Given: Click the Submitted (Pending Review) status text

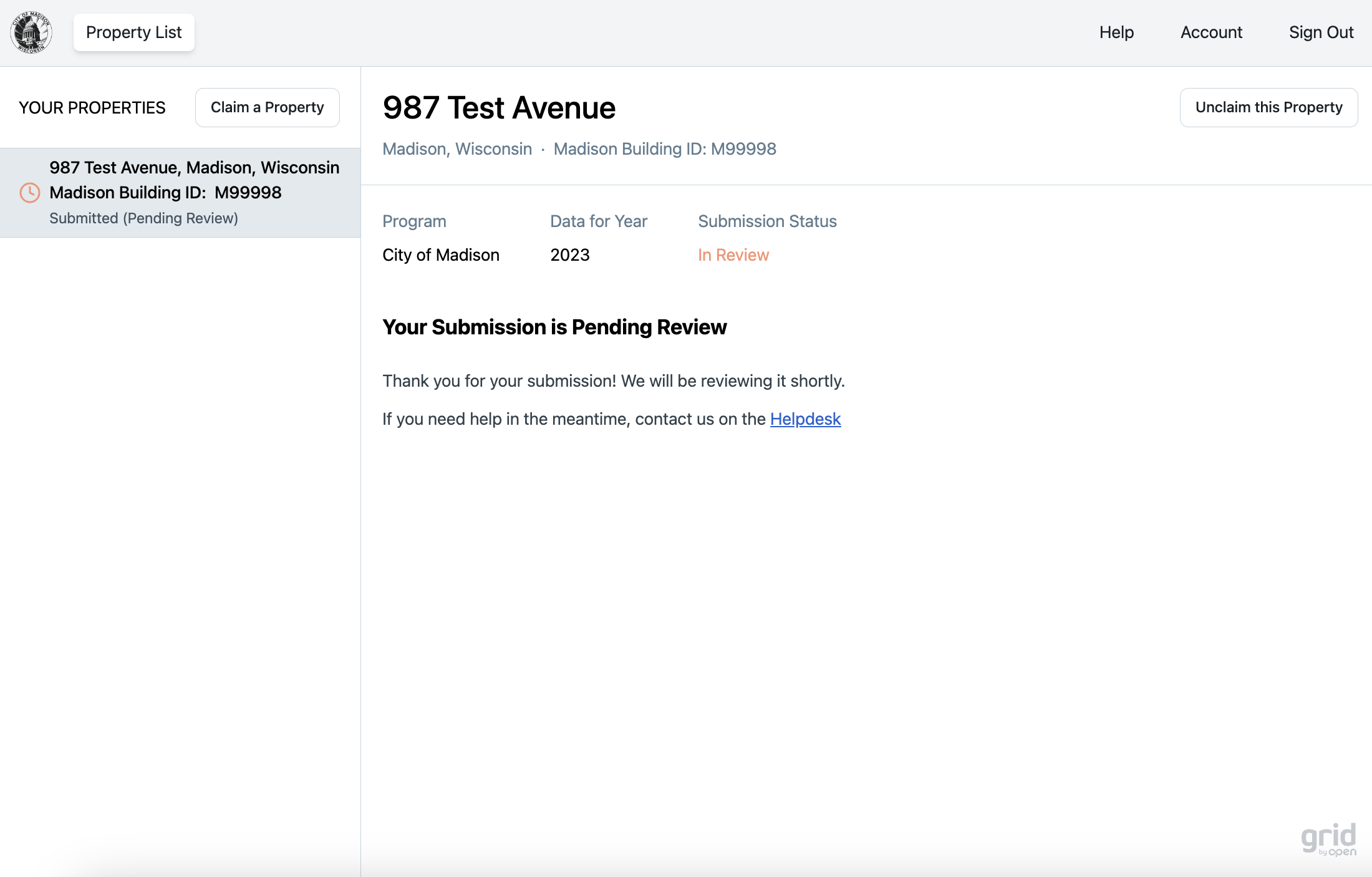Looking at the screenshot, I should click(143, 218).
